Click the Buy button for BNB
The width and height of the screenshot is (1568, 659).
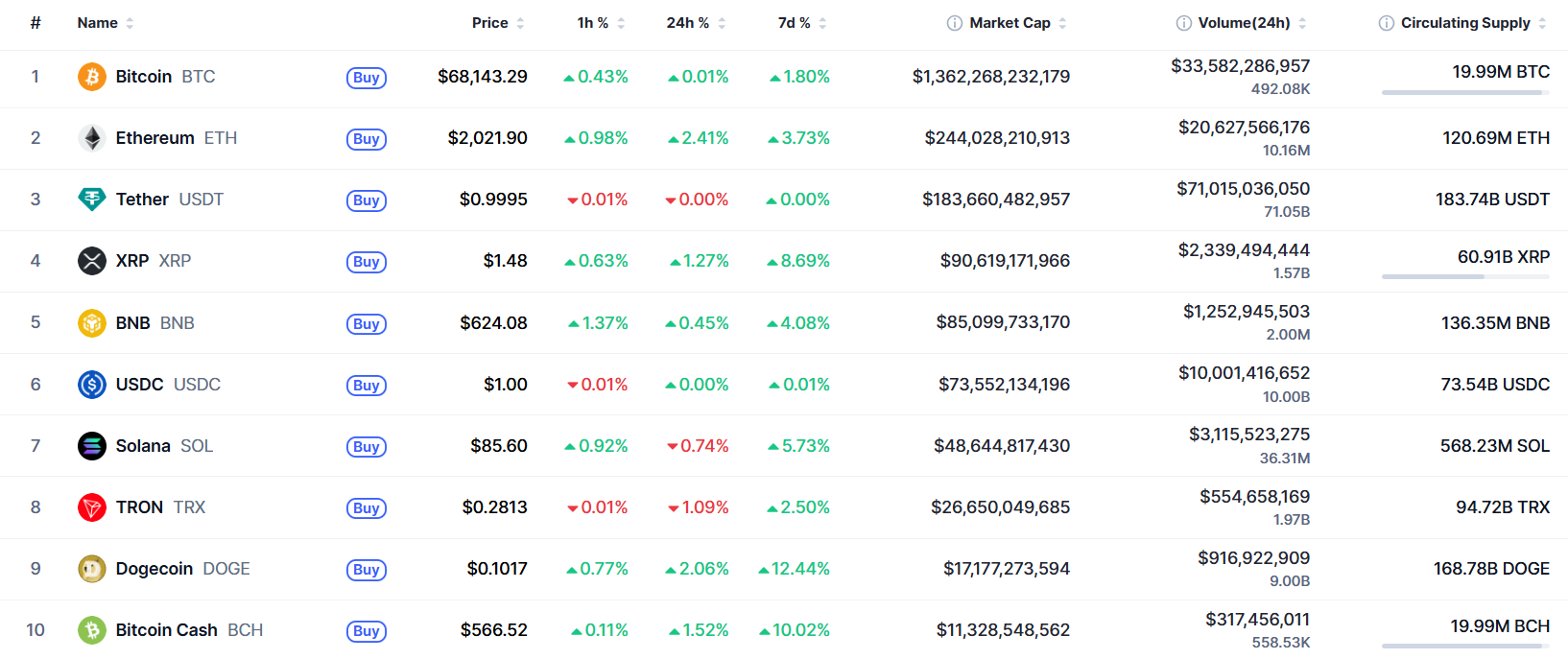pos(367,324)
